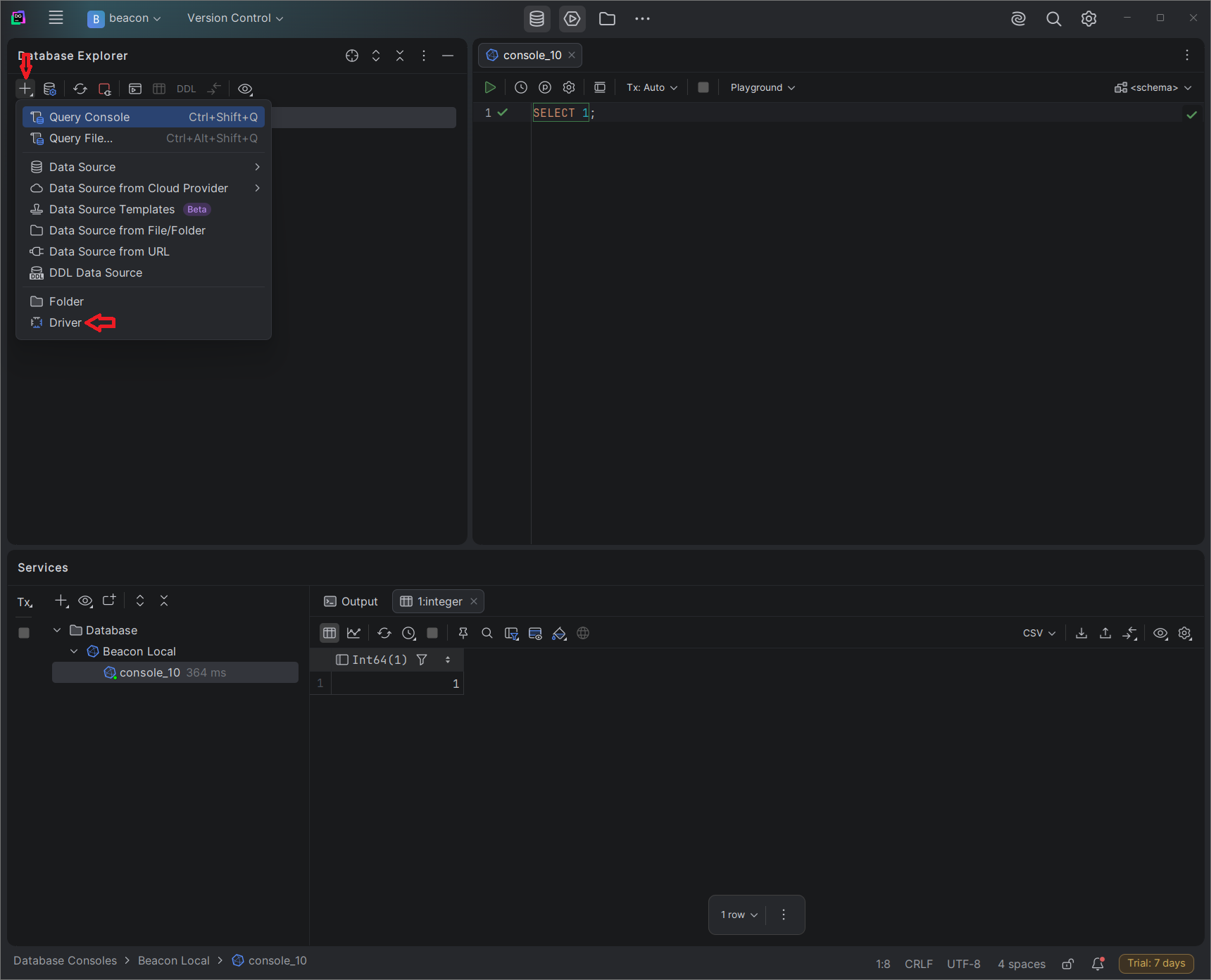The width and height of the screenshot is (1211, 980).
Task: Choose Data Source from Cloud Provider
Action: point(144,188)
